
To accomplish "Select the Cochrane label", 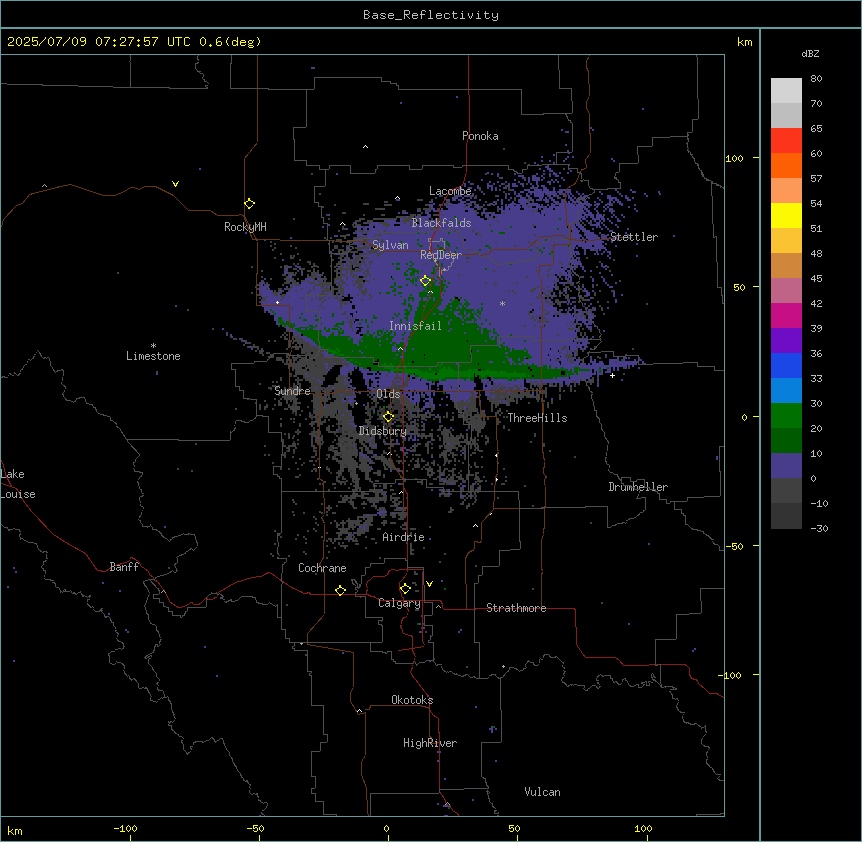I will (322, 568).
